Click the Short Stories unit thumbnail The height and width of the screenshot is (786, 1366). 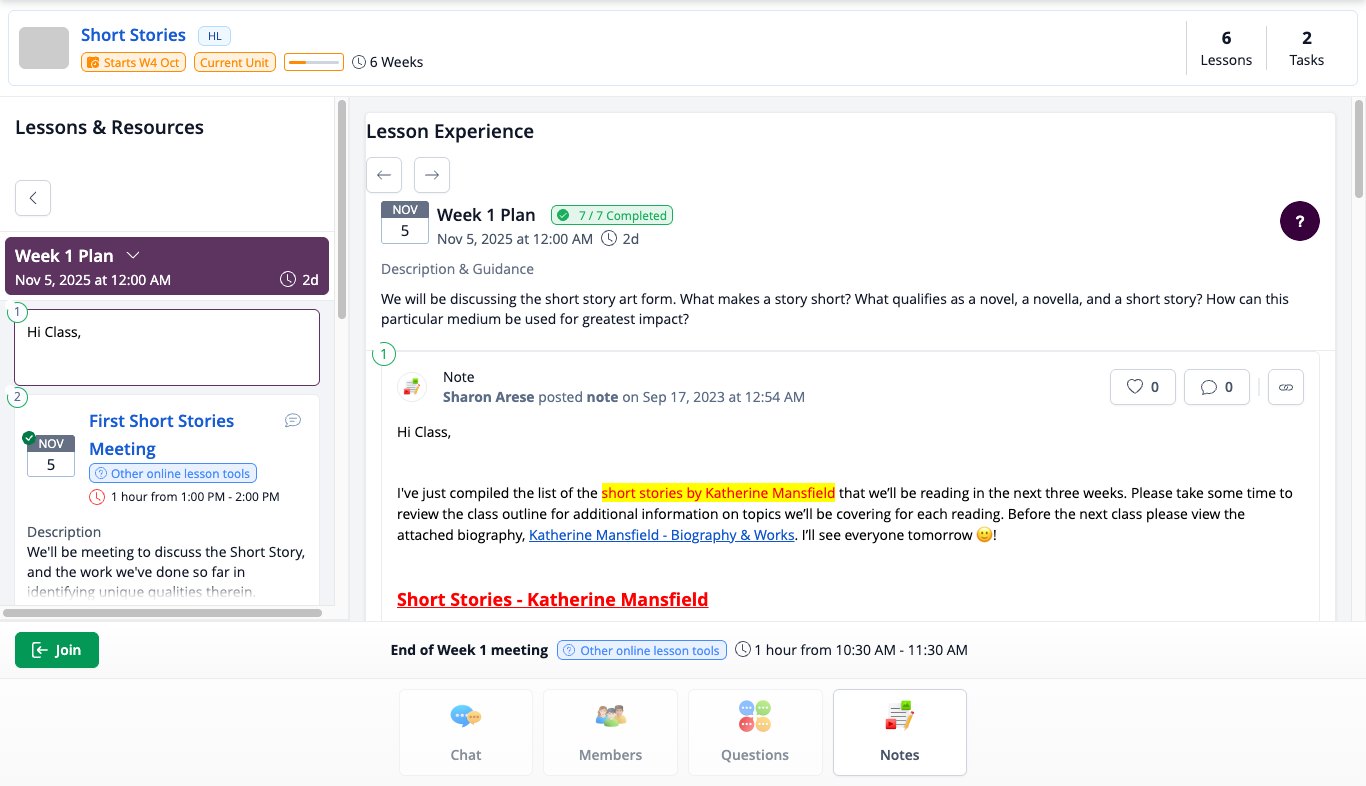(x=44, y=48)
